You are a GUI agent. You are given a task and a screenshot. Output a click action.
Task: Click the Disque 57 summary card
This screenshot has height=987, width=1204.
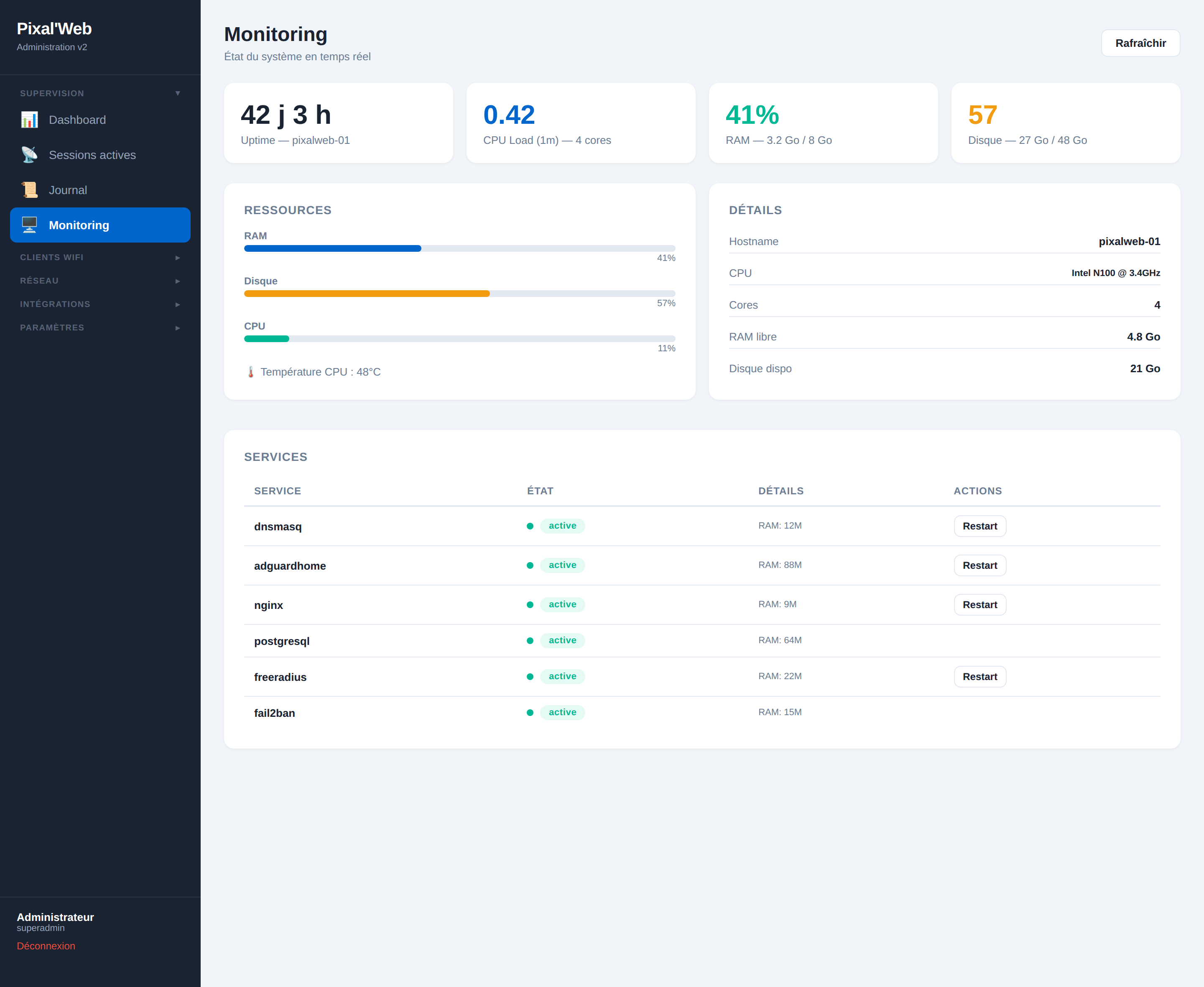pyautogui.click(x=1066, y=123)
